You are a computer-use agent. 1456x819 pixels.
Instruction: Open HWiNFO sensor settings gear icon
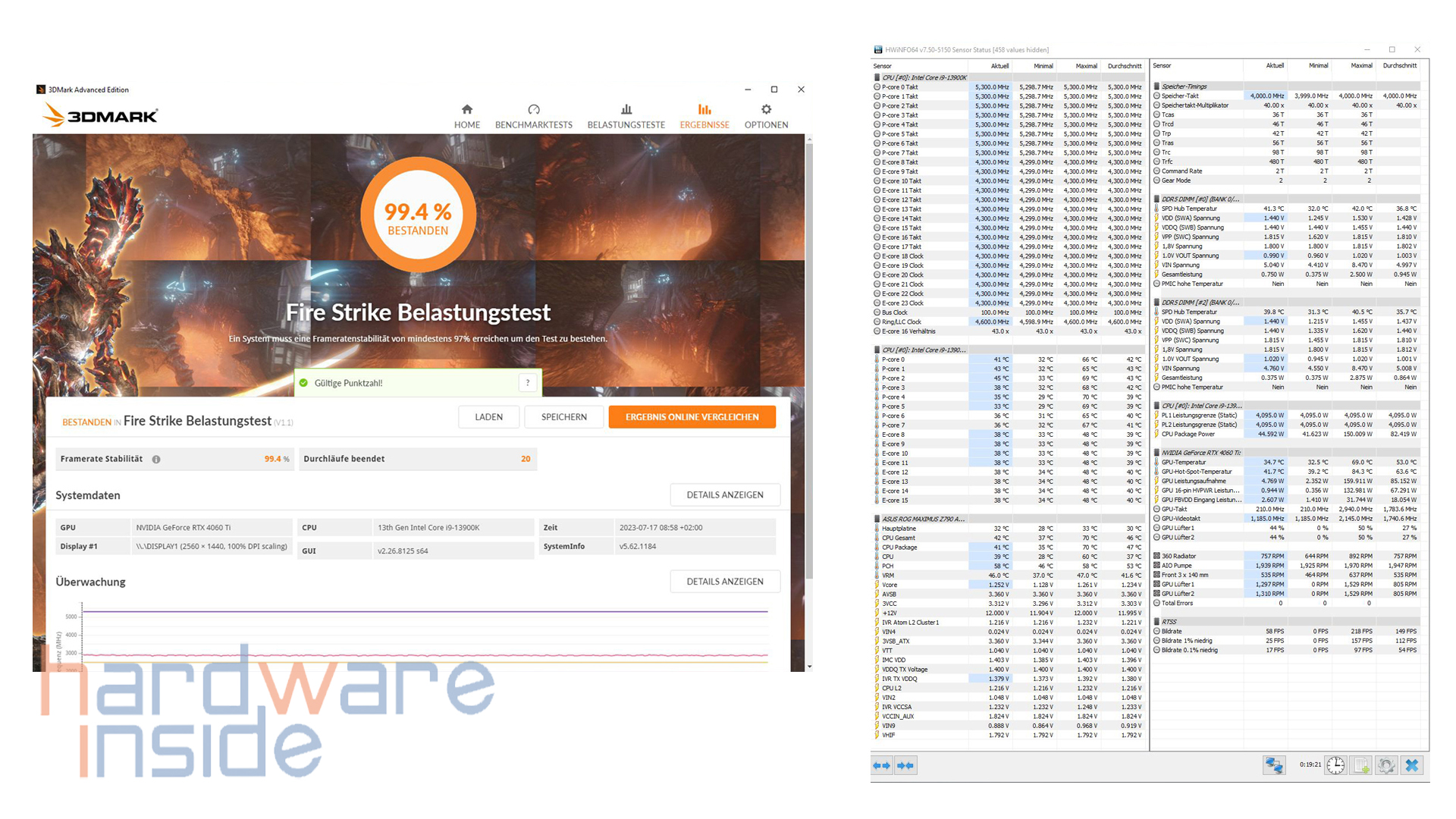(x=1386, y=766)
